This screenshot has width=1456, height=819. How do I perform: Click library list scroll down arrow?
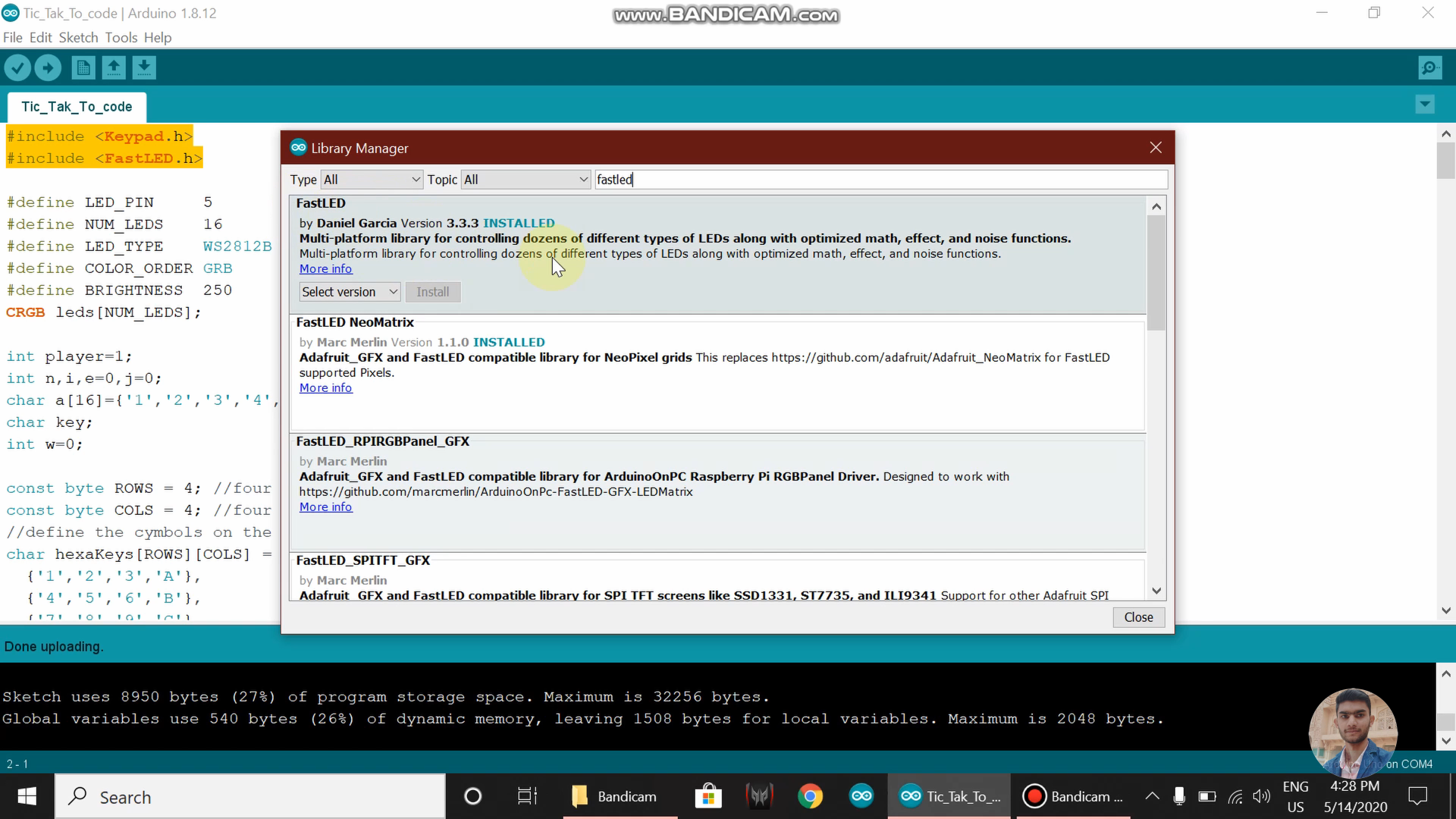pyautogui.click(x=1156, y=591)
